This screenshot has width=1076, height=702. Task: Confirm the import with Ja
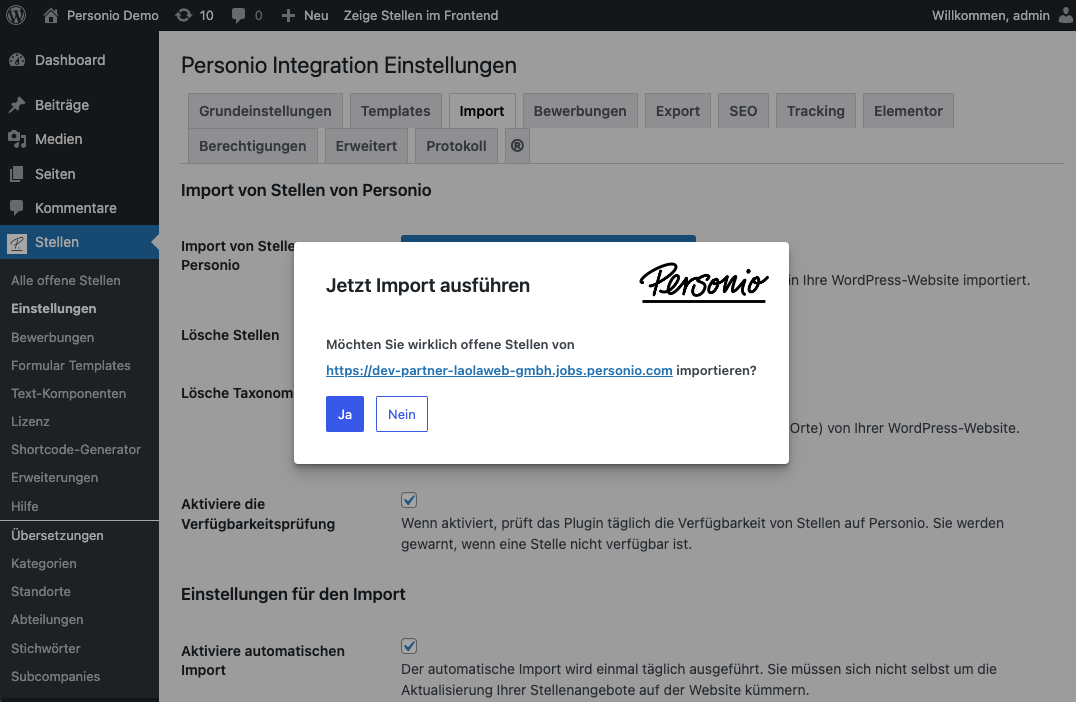tap(345, 414)
